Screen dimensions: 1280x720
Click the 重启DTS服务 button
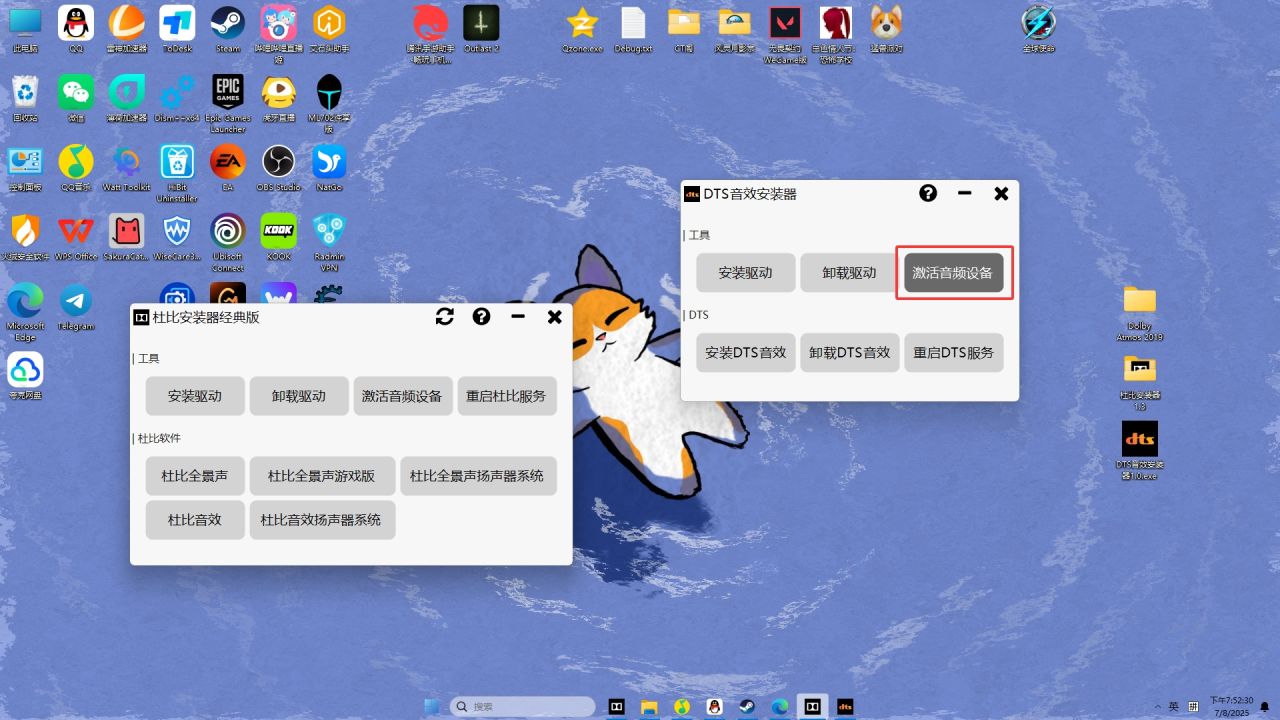point(954,353)
